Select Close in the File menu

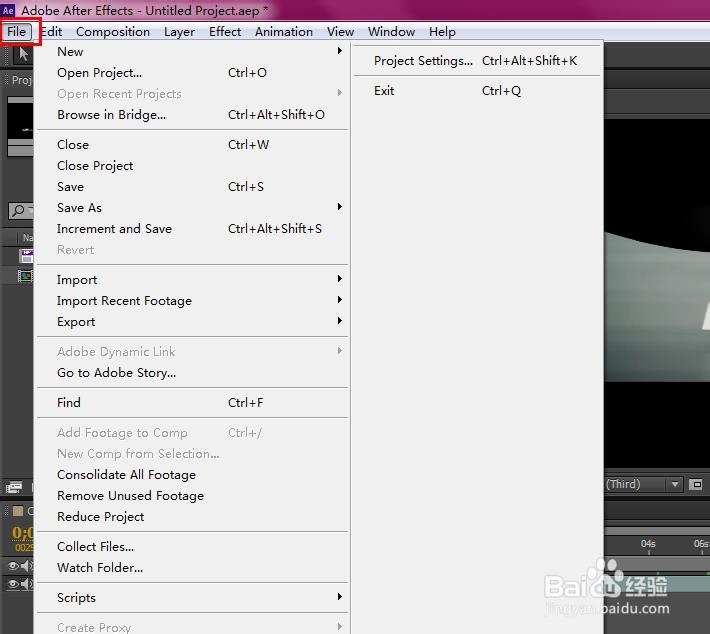point(192,144)
